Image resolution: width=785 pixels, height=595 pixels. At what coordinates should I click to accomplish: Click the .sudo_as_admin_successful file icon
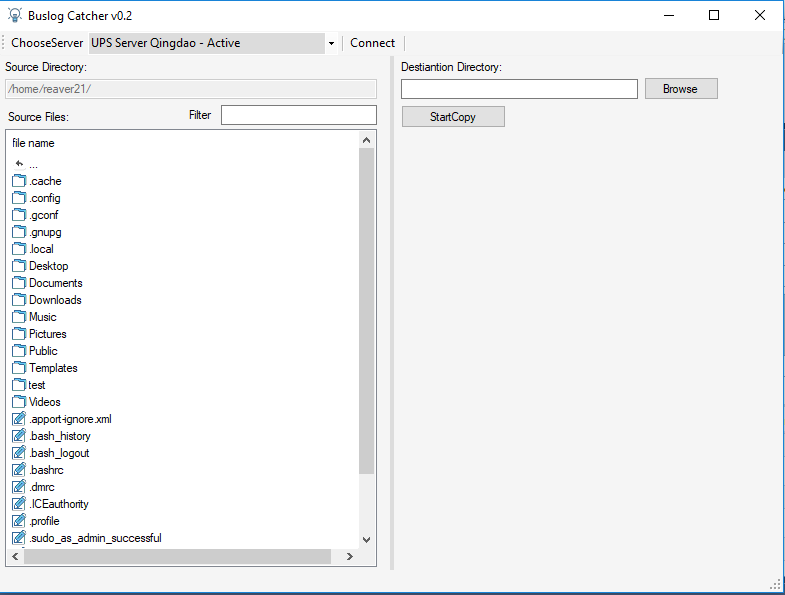point(19,538)
